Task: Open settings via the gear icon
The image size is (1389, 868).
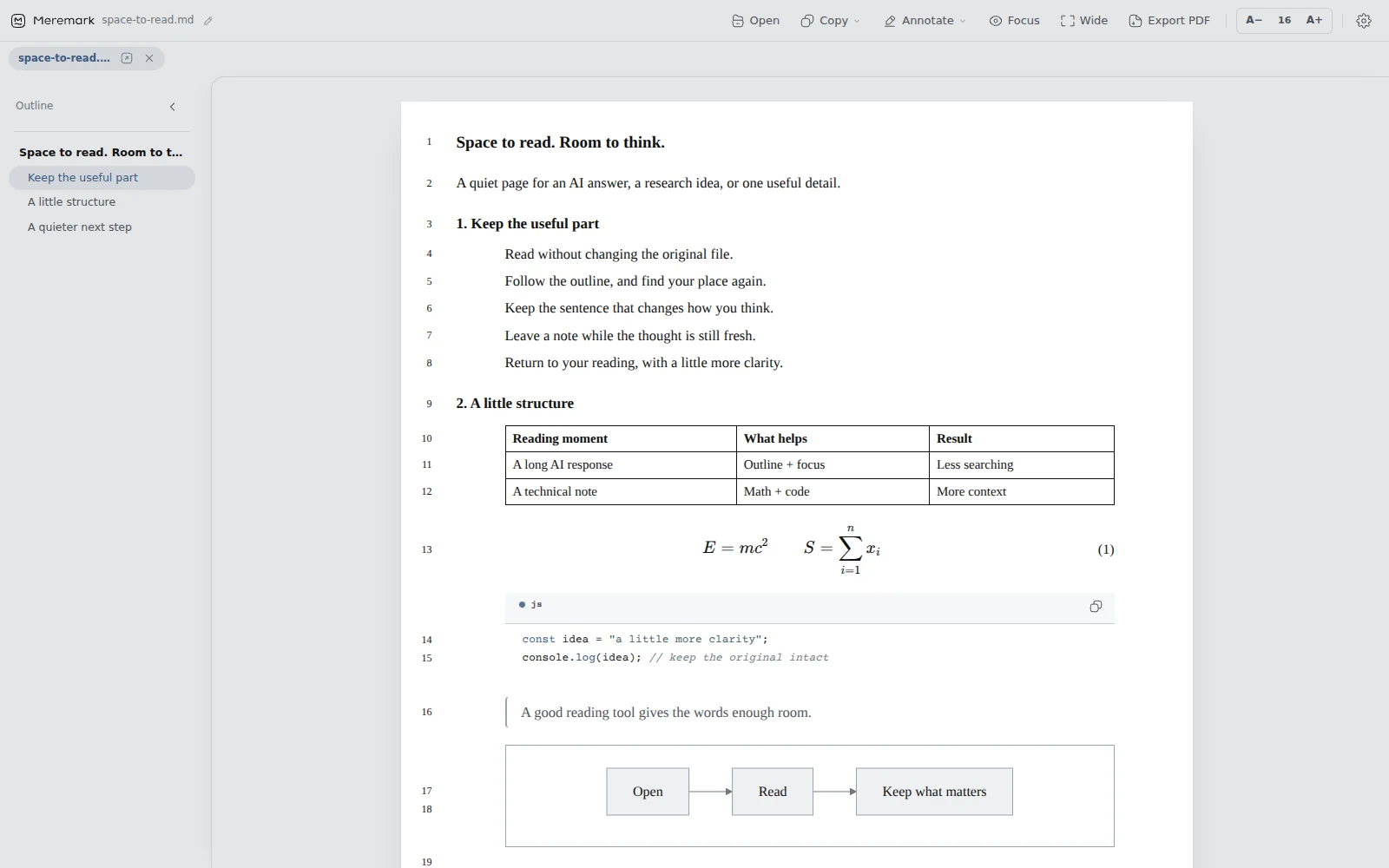Action: [x=1364, y=21]
